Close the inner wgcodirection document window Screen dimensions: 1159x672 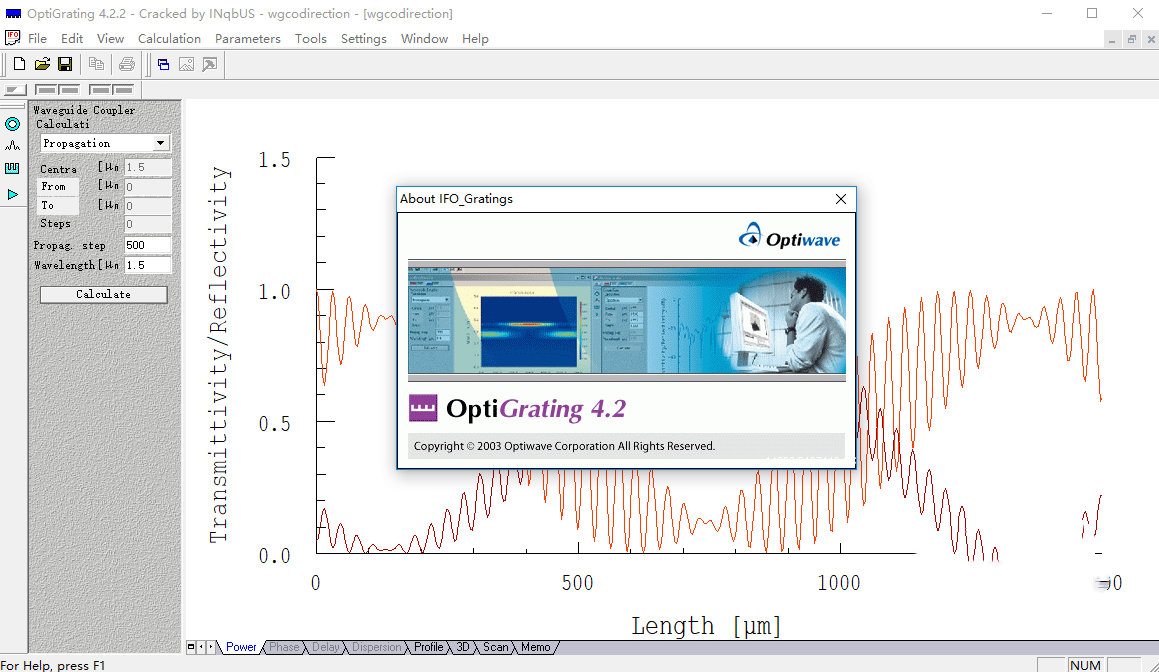click(x=1151, y=40)
